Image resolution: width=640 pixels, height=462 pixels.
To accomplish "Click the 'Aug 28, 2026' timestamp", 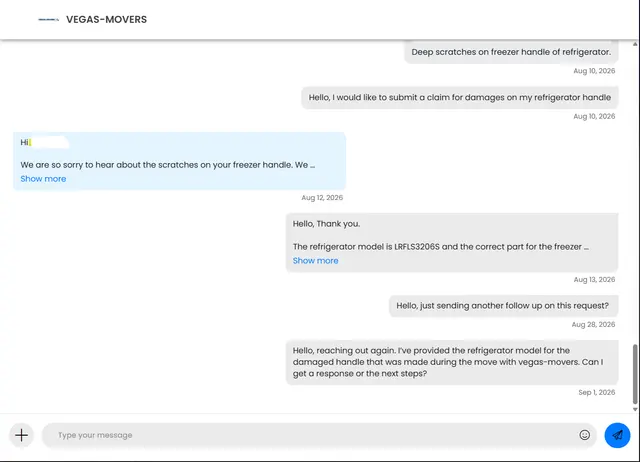I will coord(593,324).
